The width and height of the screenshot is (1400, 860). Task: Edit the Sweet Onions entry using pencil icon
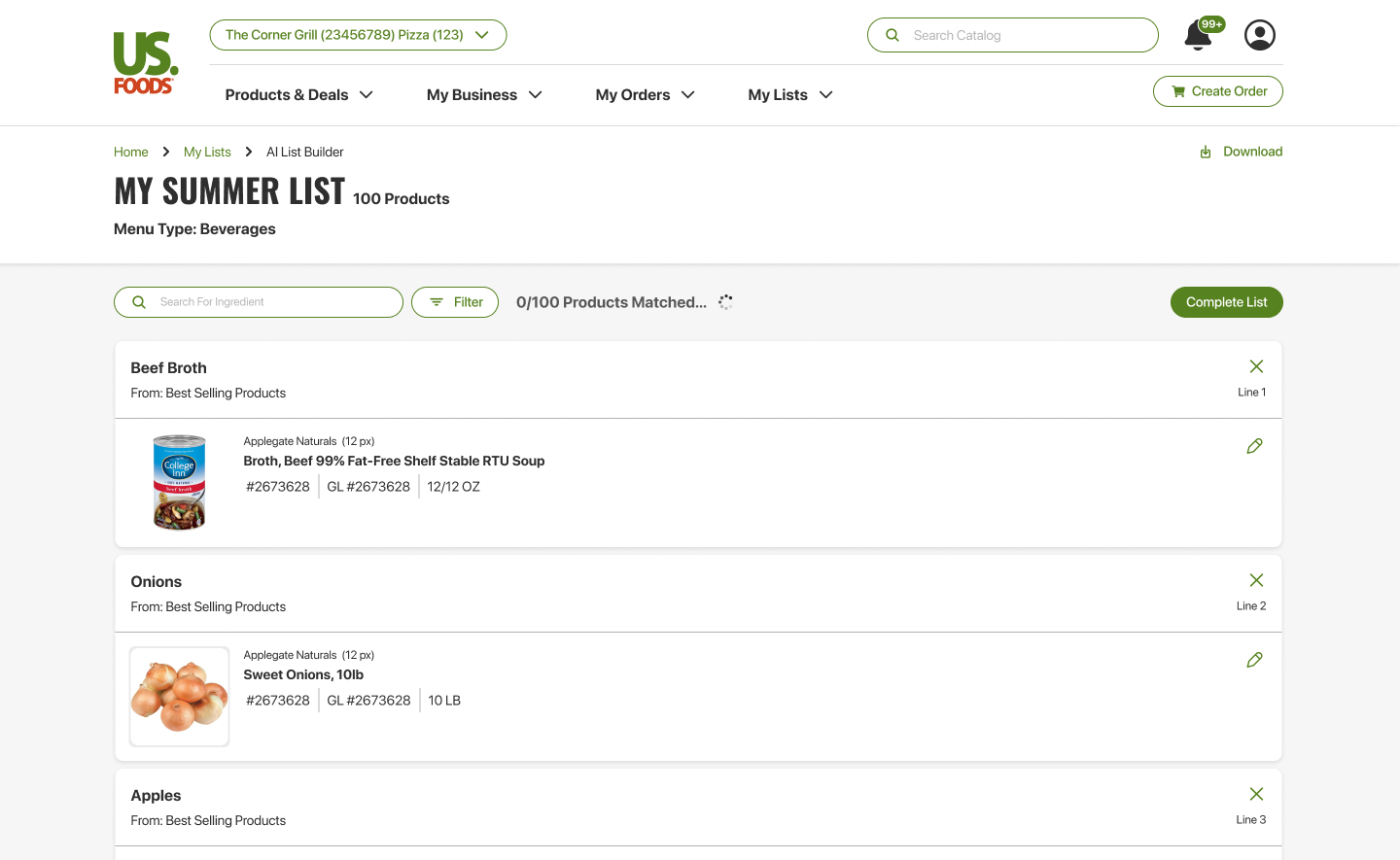click(1254, 660)
